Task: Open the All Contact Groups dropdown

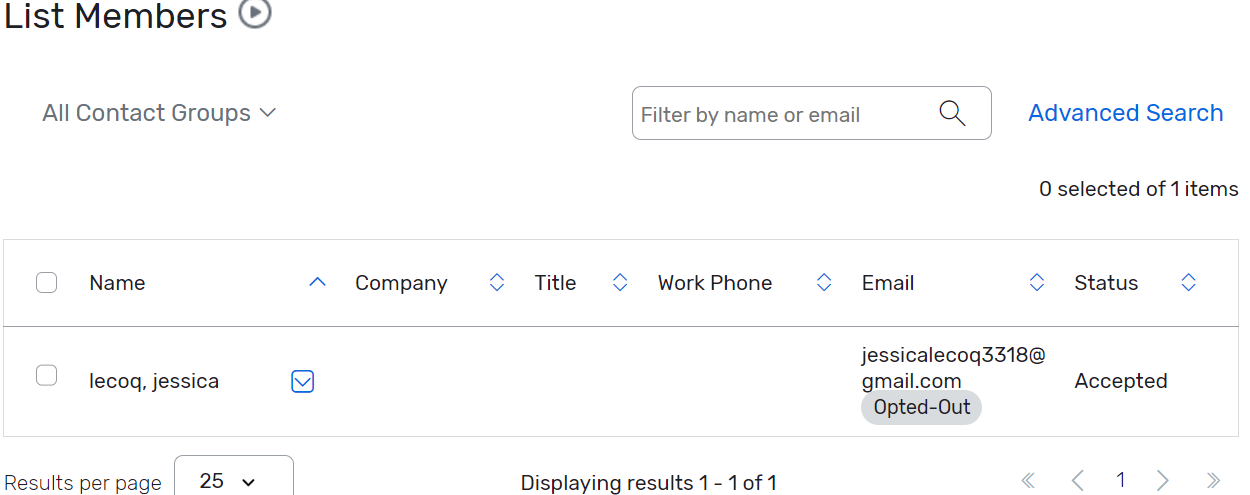Action: tap(159, 113)
